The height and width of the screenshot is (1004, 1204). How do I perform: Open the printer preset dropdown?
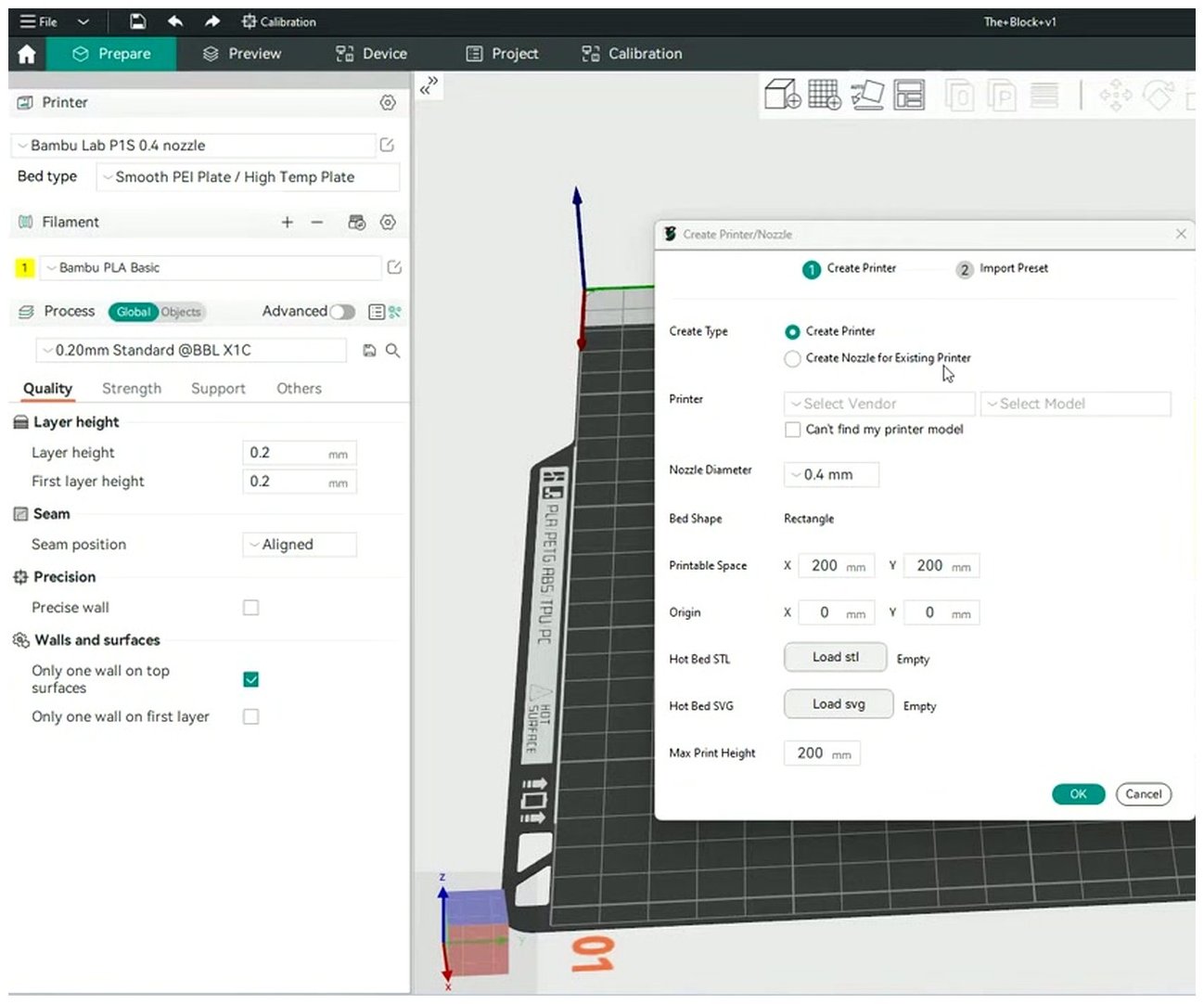click(x=193, y=145)
